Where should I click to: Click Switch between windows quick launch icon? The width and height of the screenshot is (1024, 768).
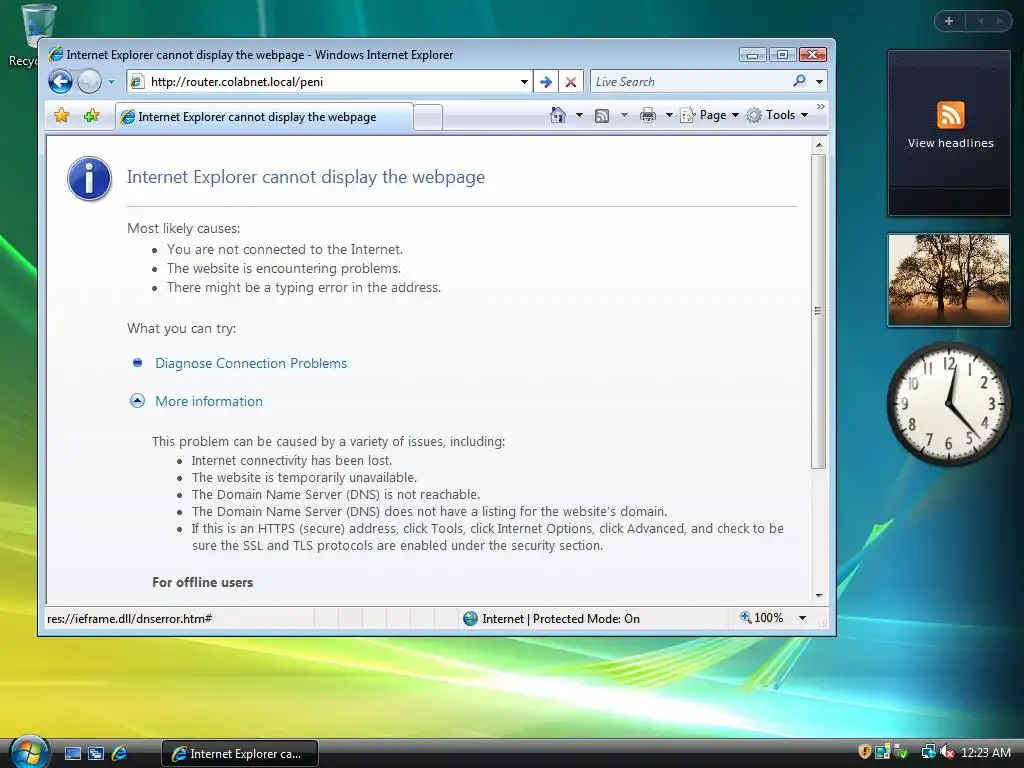[x=96, y=754]
